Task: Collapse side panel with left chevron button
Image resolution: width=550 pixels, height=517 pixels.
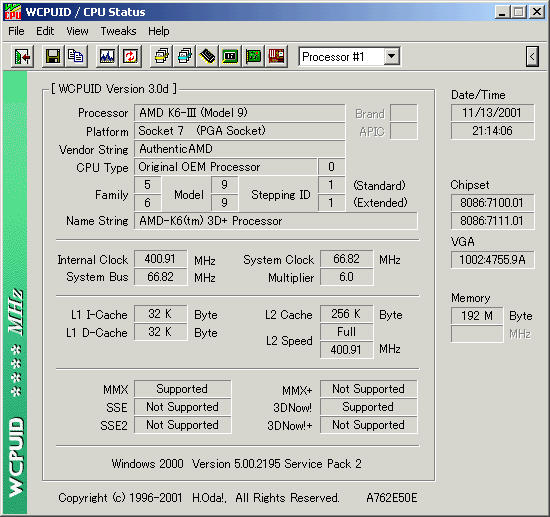Action: [532, 56]
